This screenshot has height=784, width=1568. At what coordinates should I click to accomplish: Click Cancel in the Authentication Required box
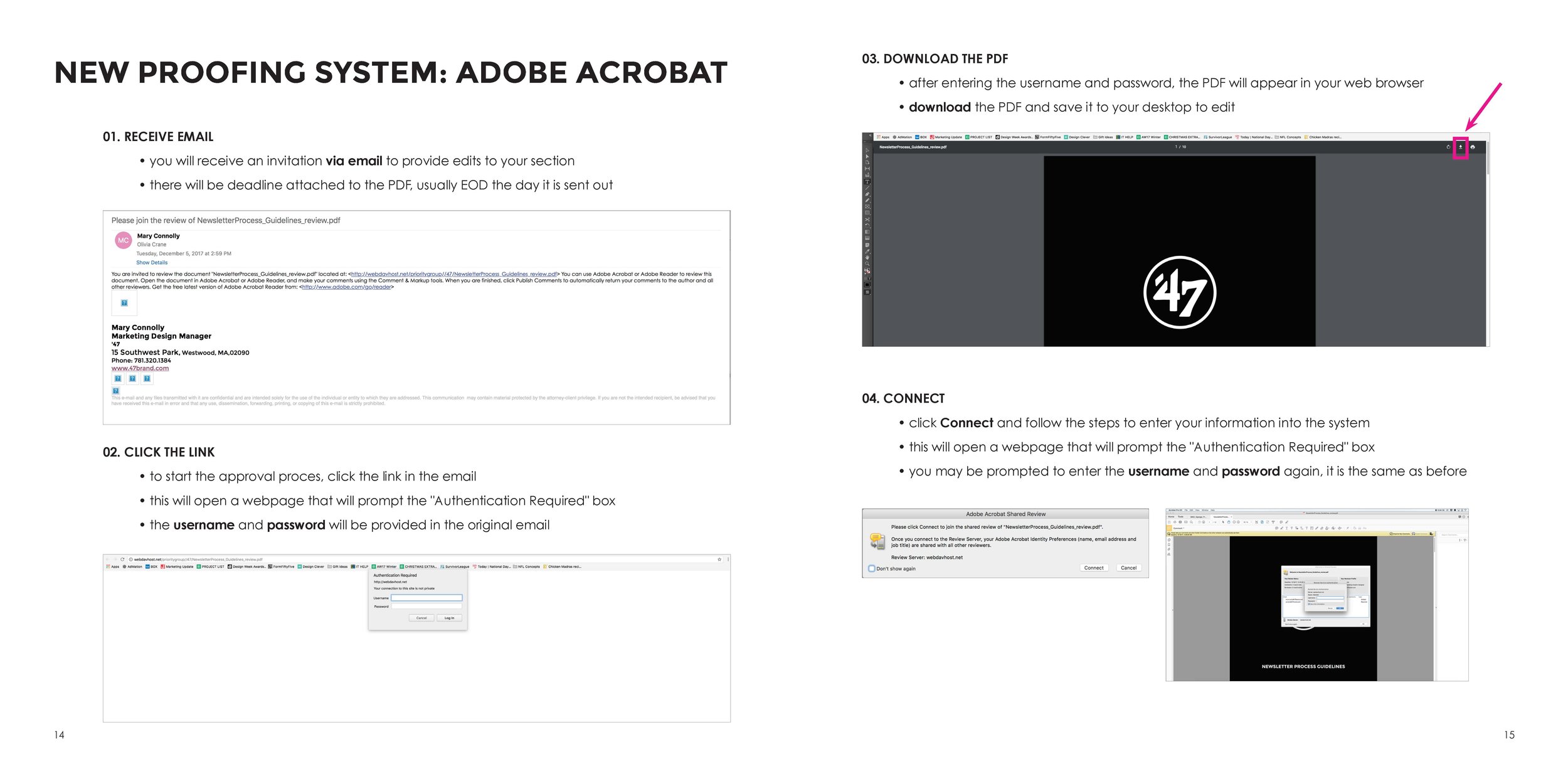[421, 618]
